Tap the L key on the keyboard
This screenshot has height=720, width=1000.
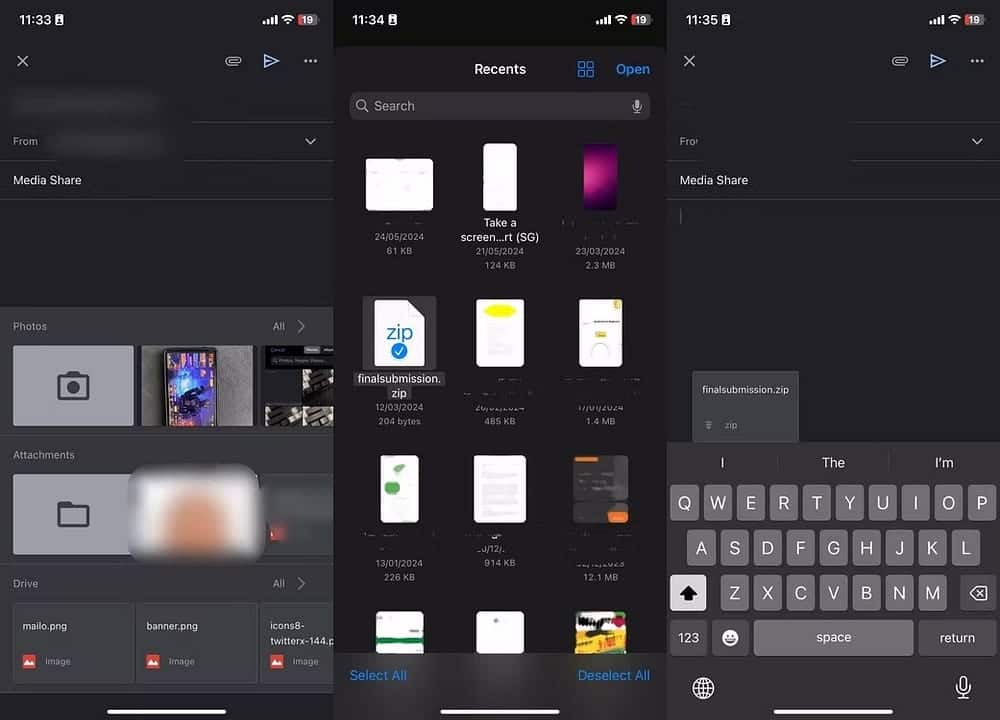966,548
